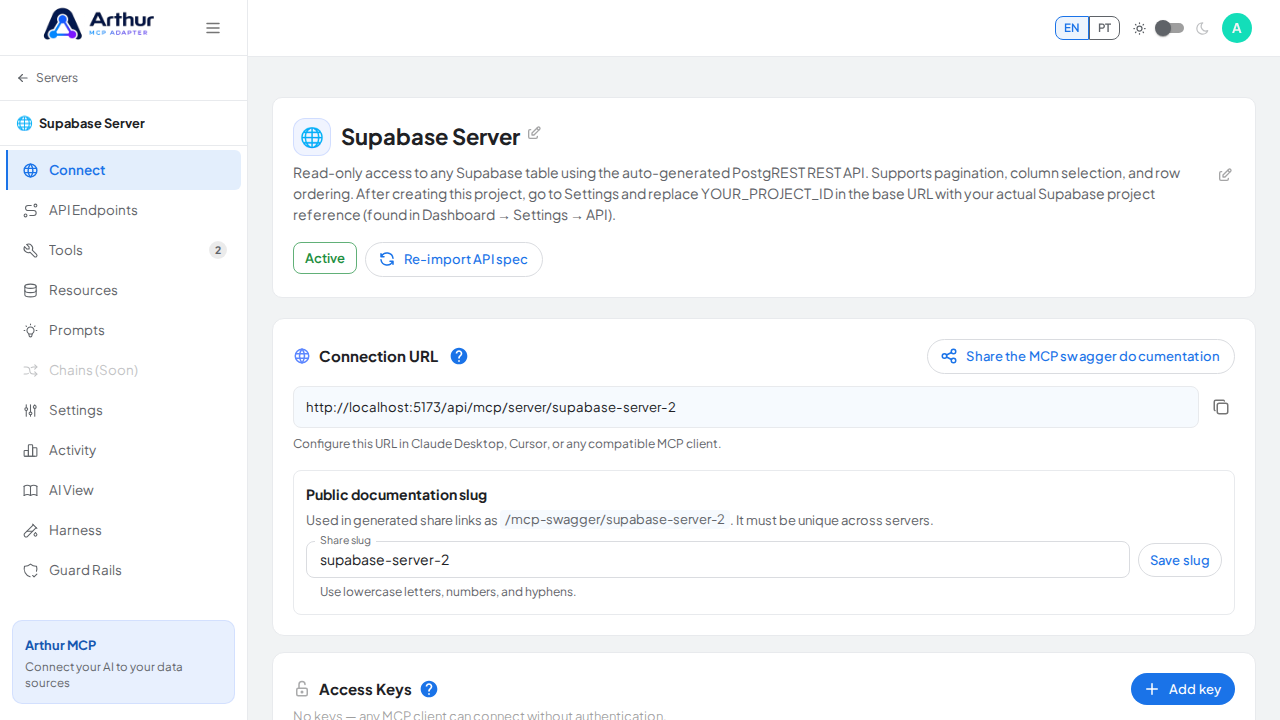Click the moon dark-mode icon
Viewport: 1280px width, 720px height.
point(1202,28)
